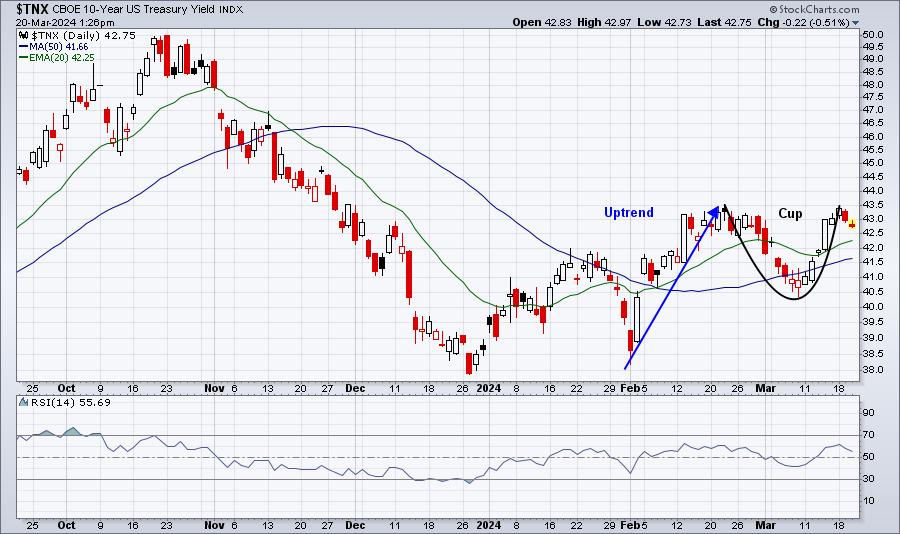Click the RSI(14) indicator area icon

(x=24, y=402)
